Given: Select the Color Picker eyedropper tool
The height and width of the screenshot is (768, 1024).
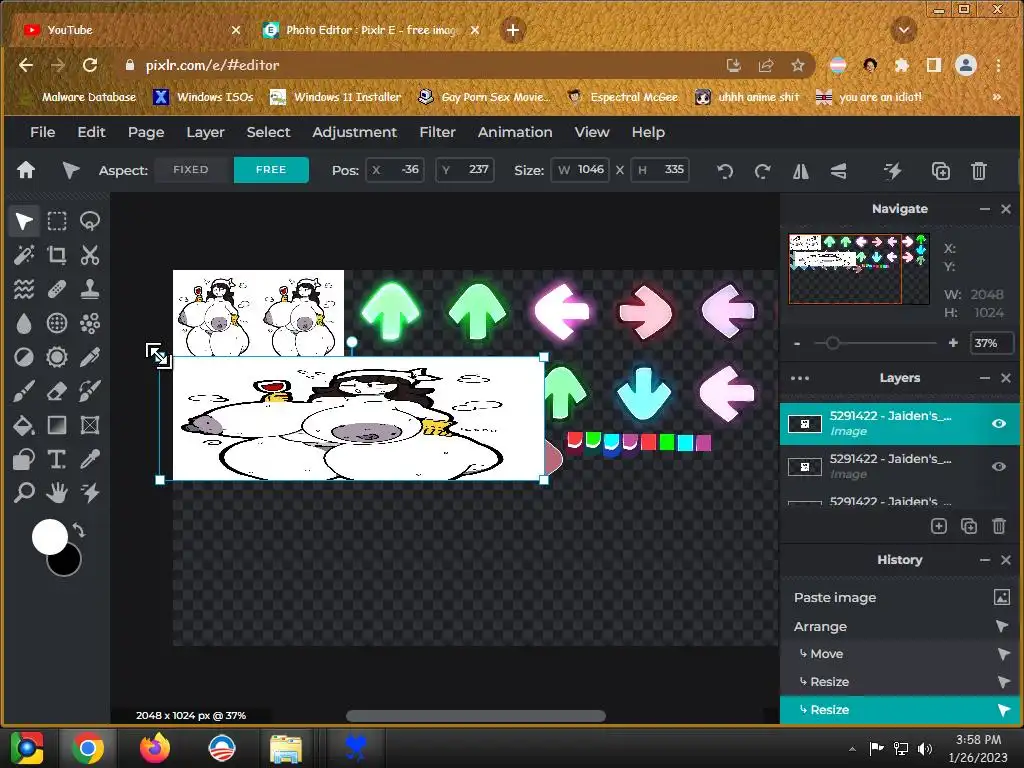Looking at the screenshot, I should point(89,460).
